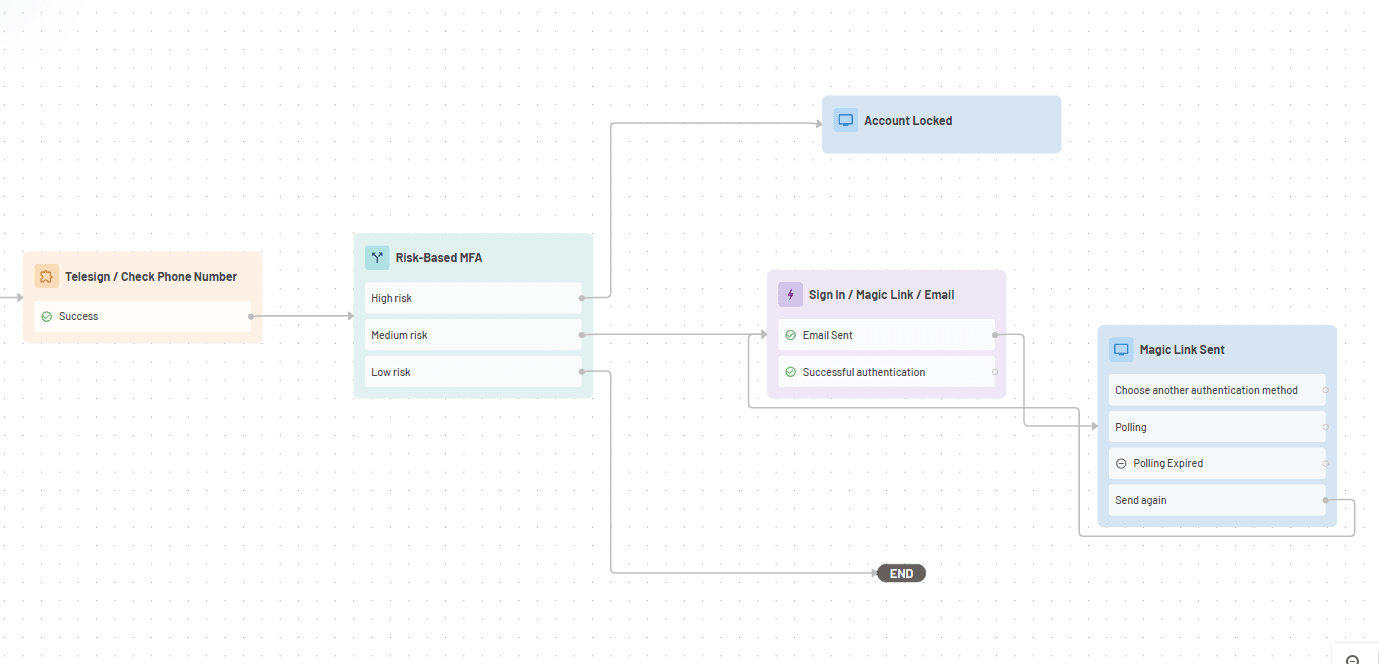Click the branch icon on Risk-Based MFA node
1379x664 pixels.
(x=377, y=257)
